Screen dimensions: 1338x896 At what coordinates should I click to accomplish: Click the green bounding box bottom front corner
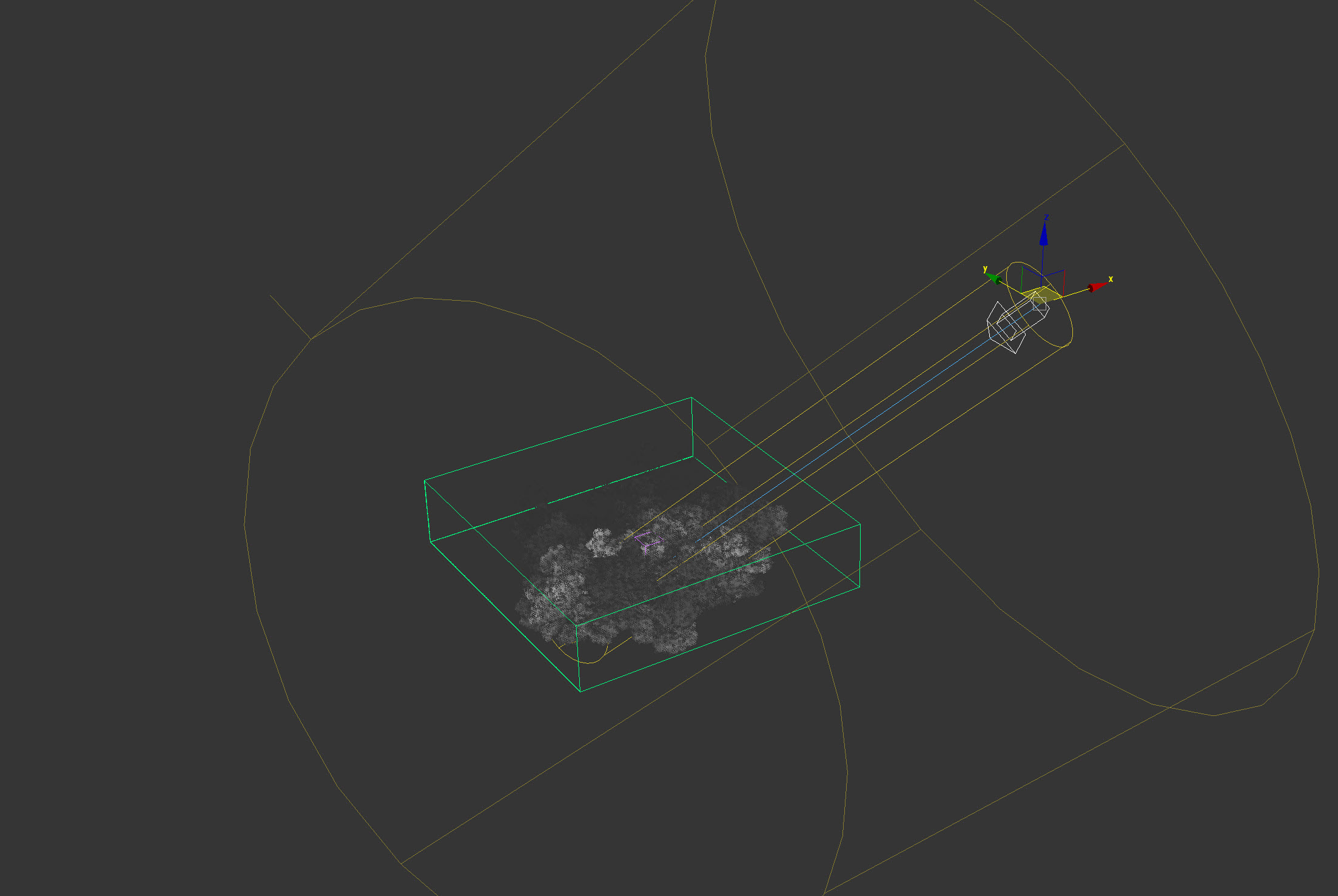coord(580,691)
